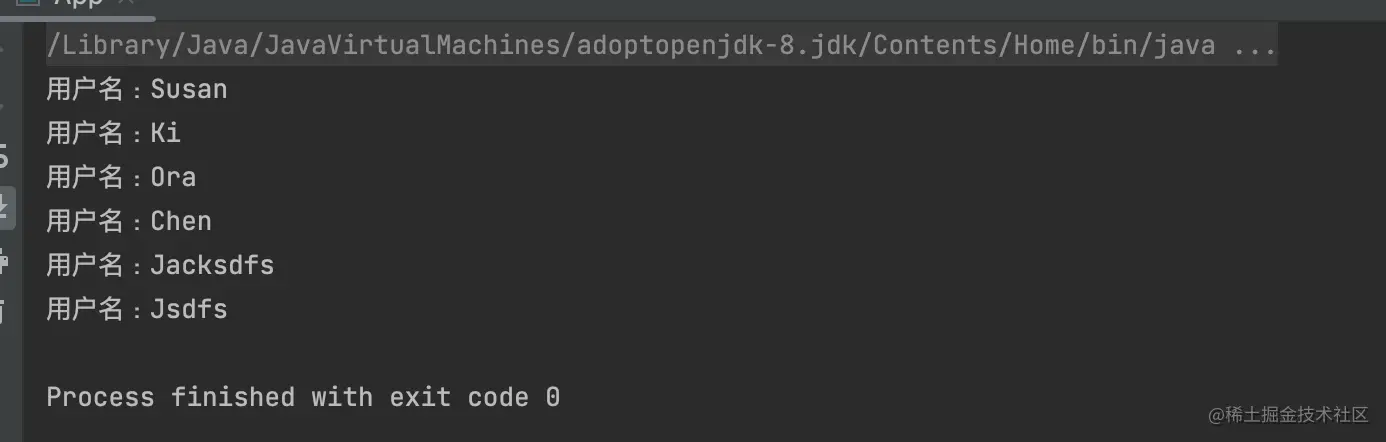Click the down-arrow icon at gutter top
1386x442 pixels.
coord(4,104)
